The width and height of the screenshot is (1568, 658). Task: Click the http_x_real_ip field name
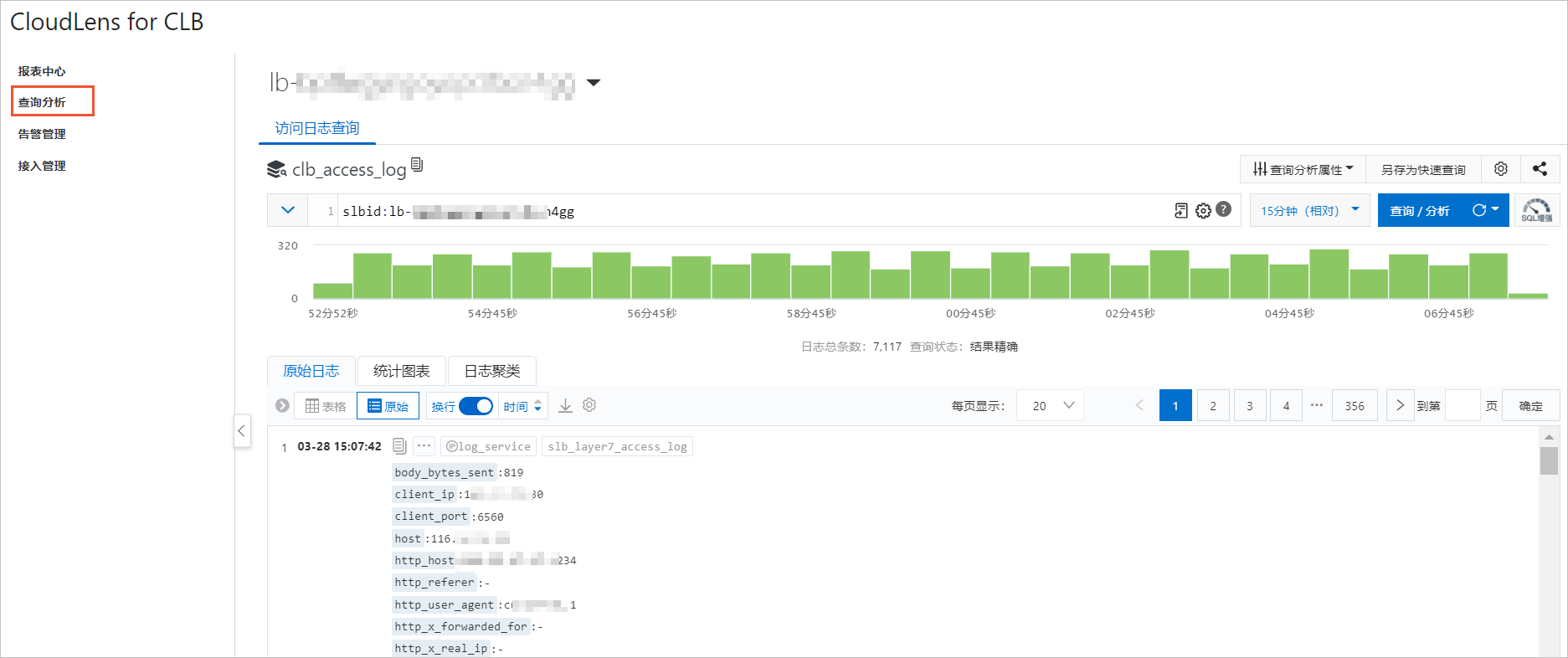pos(441,648)
